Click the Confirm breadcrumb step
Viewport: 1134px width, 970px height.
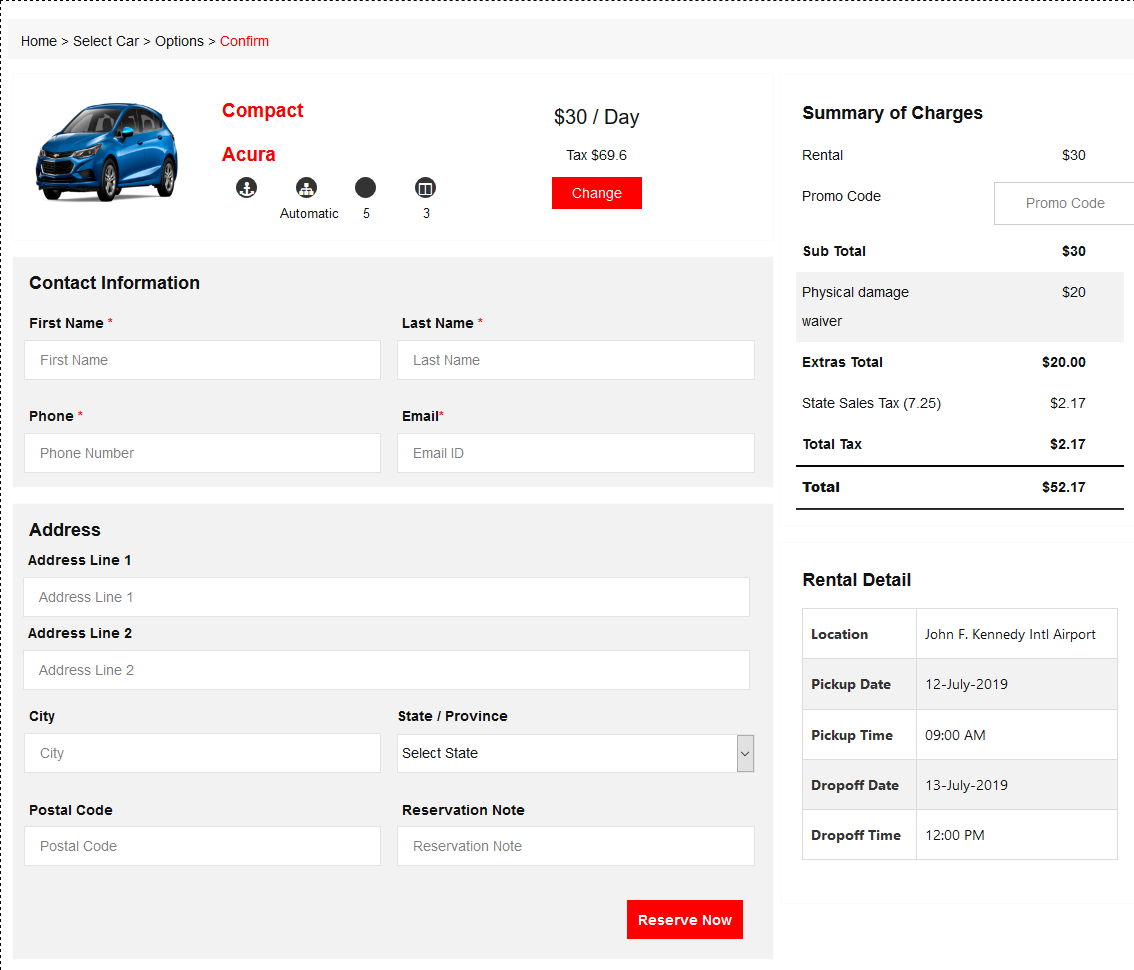244,41
